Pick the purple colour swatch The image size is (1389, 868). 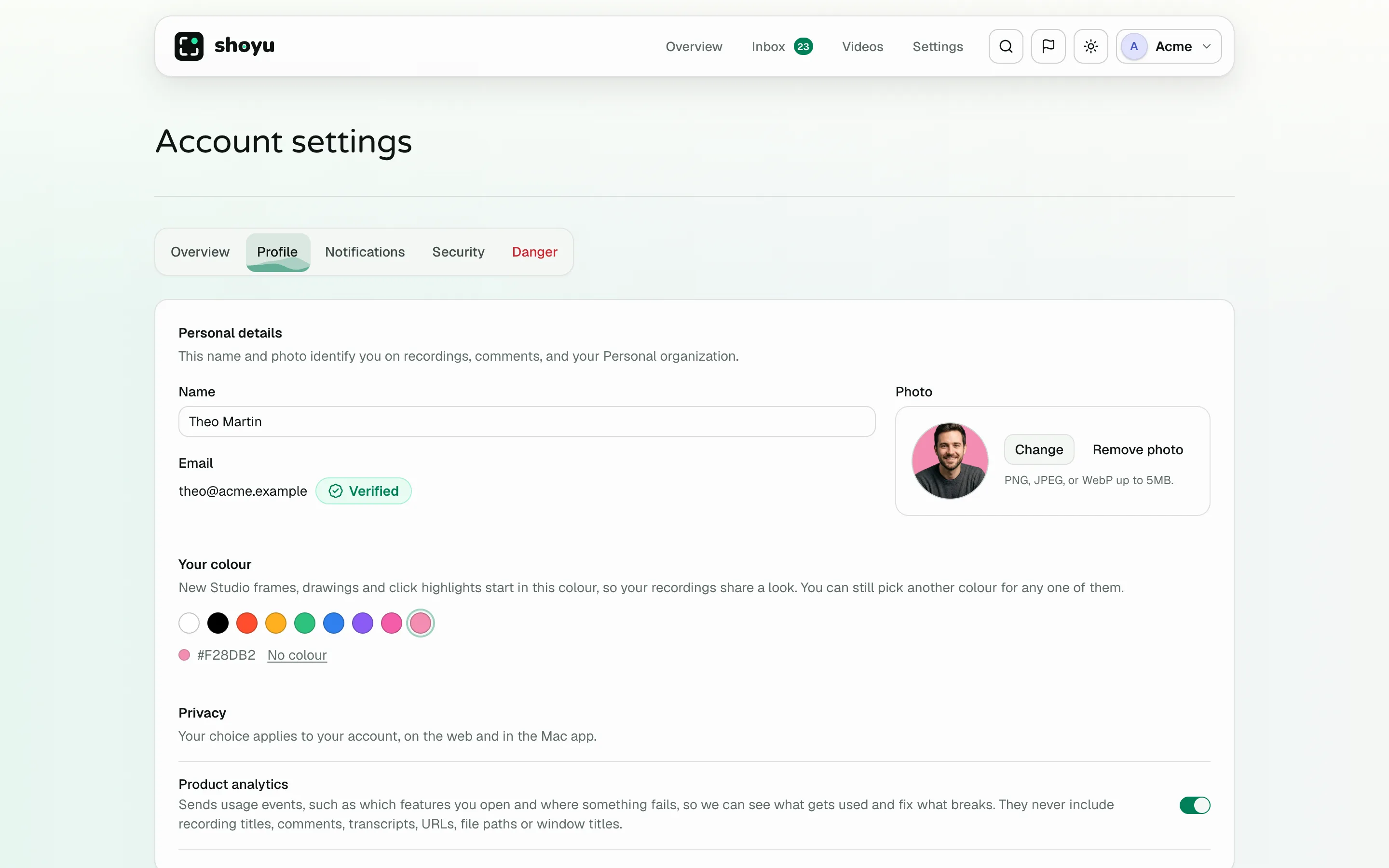click(362, 623)
